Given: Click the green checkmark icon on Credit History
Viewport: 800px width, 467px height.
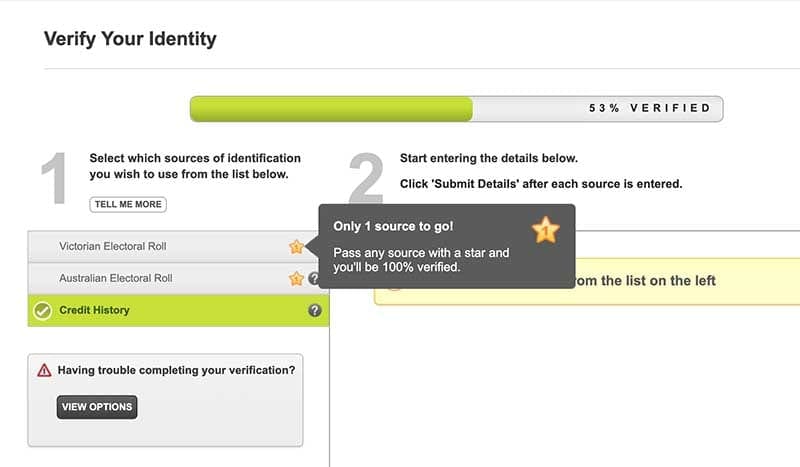Looking at the screenshot, I should 42,310.
